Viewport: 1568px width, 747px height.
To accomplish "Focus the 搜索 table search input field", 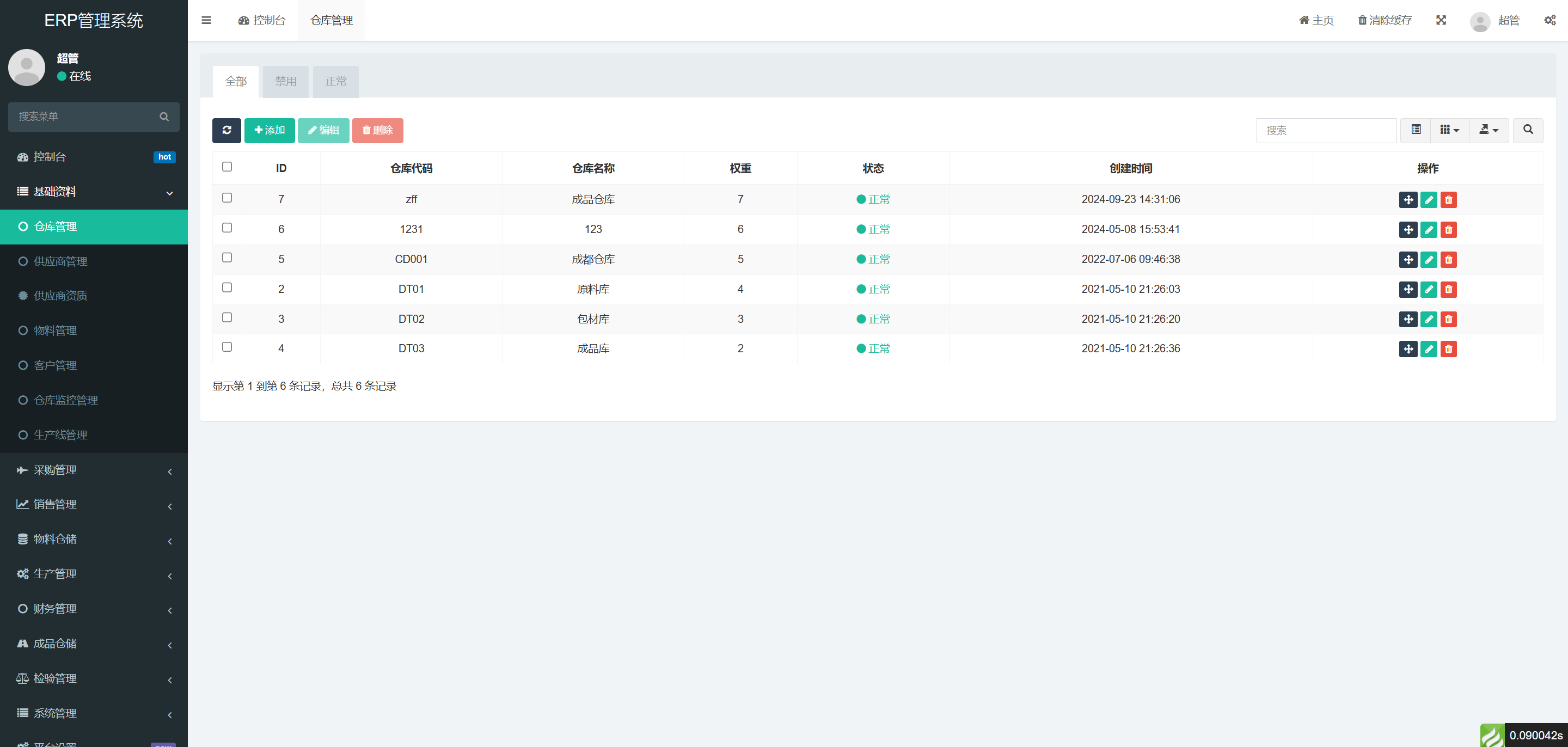I will (x=1326, y=130).
